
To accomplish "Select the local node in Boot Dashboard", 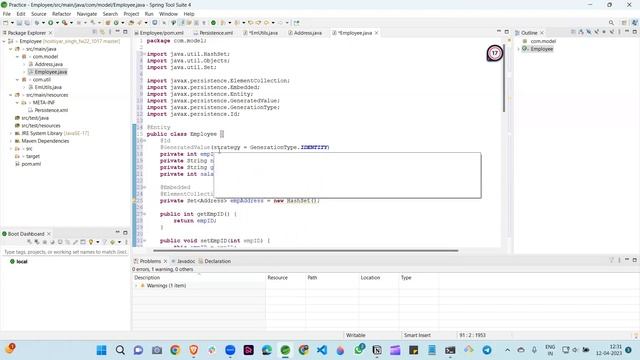I will [x=22, y=262].
